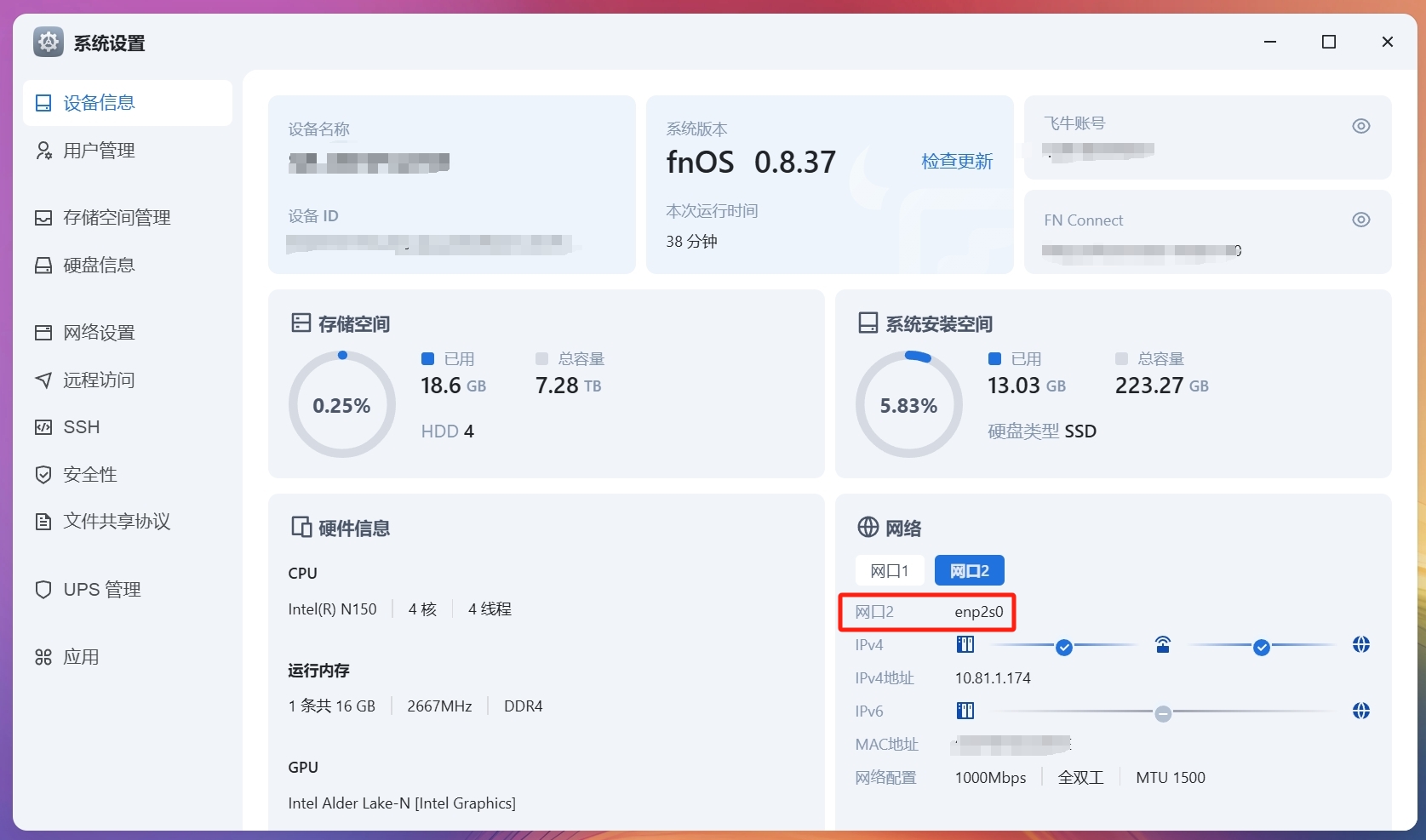The width and height of the screenshot is (1426, 840).
Task: Open 远程访问 settings
Action: tap(128, 380)
